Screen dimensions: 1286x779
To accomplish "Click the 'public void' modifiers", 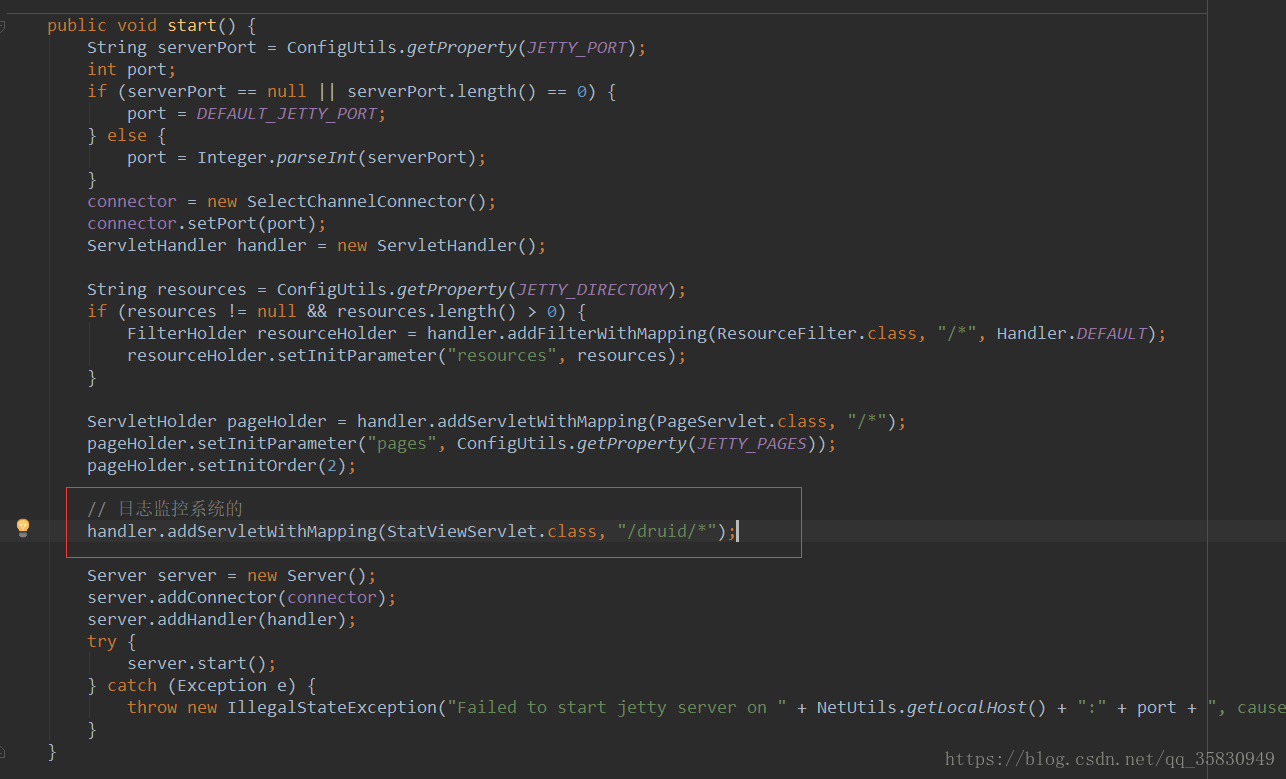I will coord(102,25).
